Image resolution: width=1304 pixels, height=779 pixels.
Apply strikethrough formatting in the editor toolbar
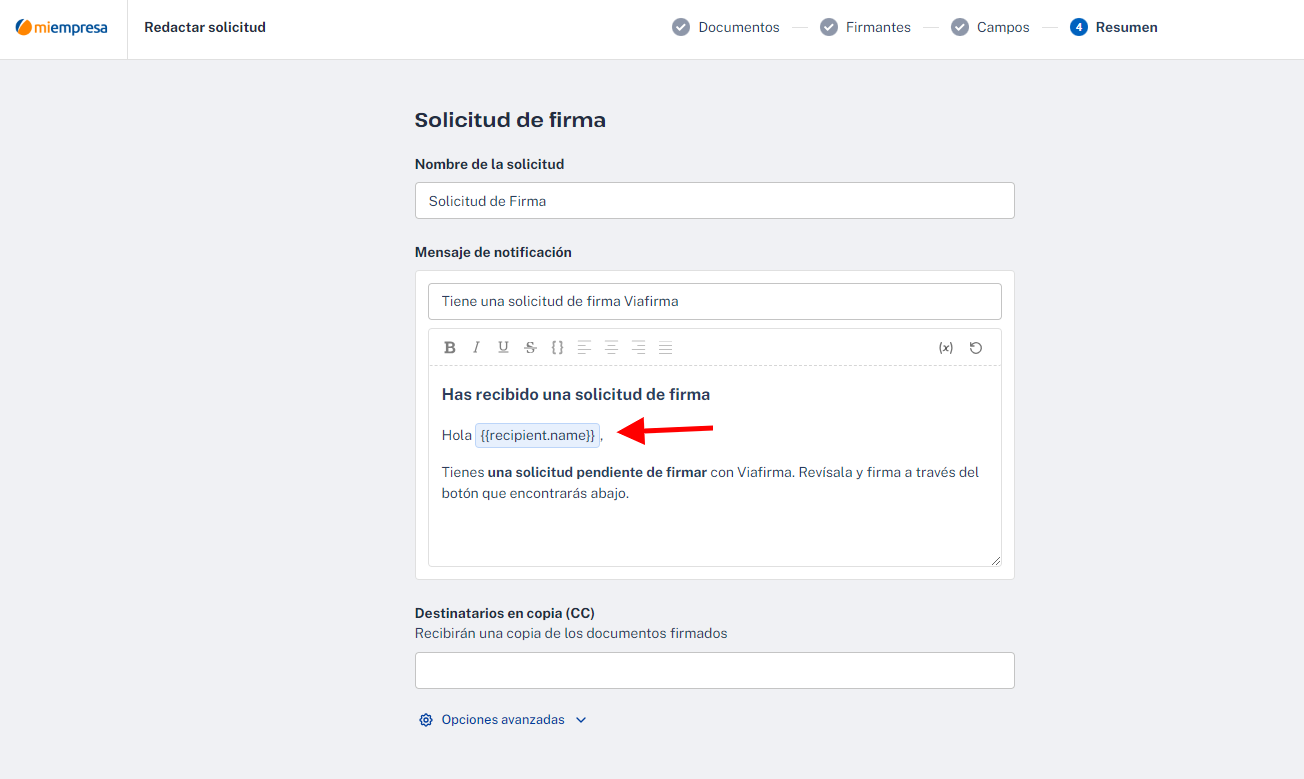tap(531, 348)
